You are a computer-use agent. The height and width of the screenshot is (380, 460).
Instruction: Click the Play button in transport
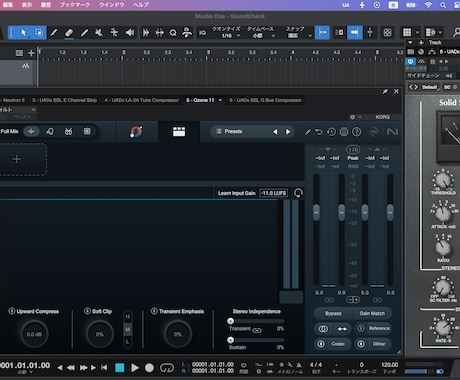[135, 368]
